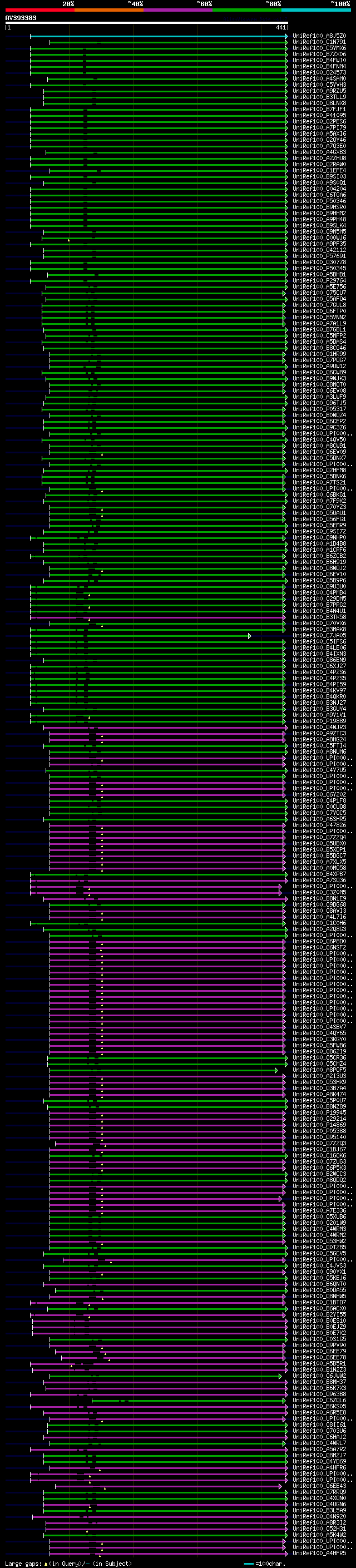Click the white query sequence bar
The image size is (356, 1568).
click(x=147, y=23)
